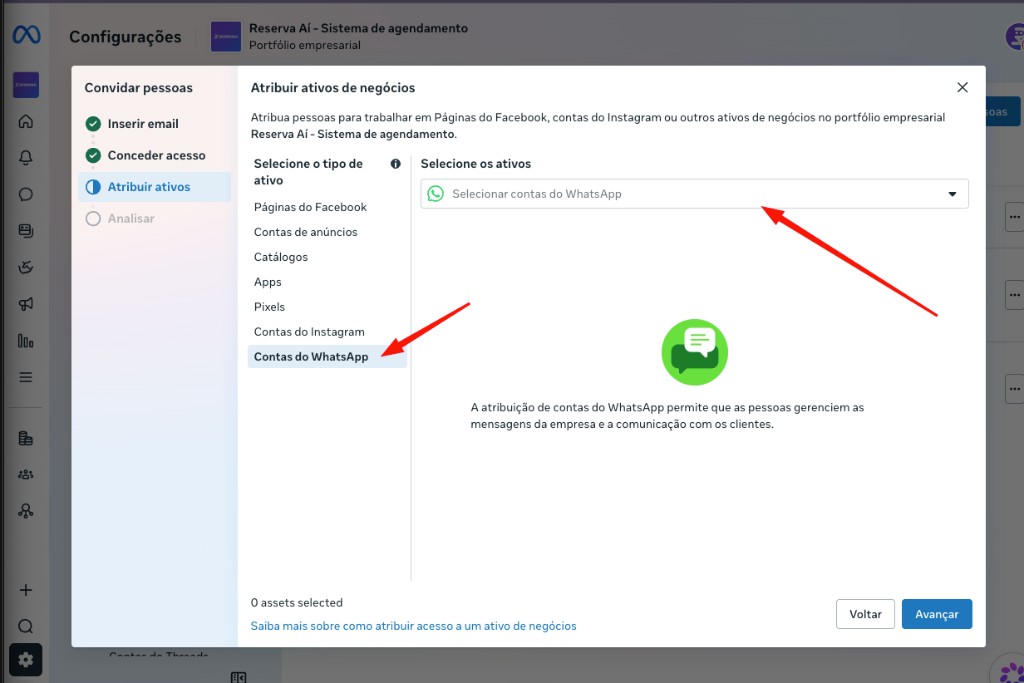The height and width of the screenshot is (683, 1024).
Task: Open the megaphone ads icon in sidebar
Action: point(25,304)
